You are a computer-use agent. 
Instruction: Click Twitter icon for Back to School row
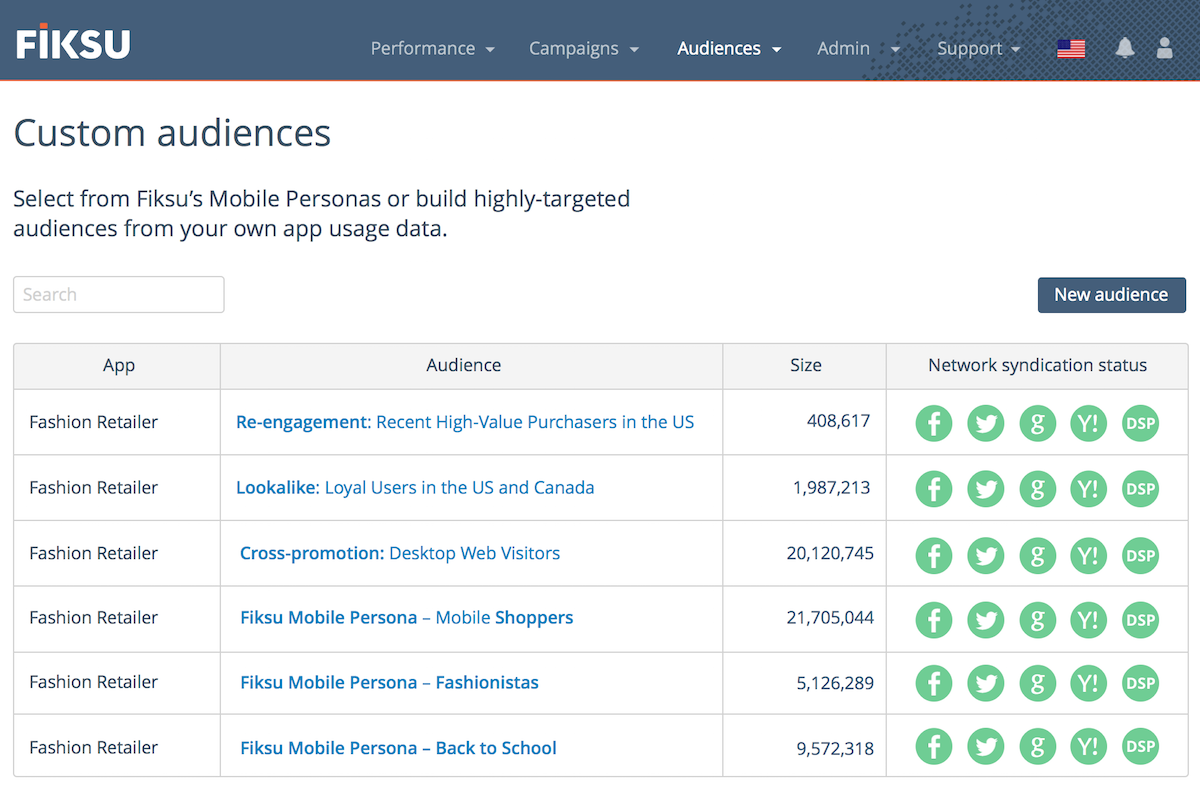point(986,746)
